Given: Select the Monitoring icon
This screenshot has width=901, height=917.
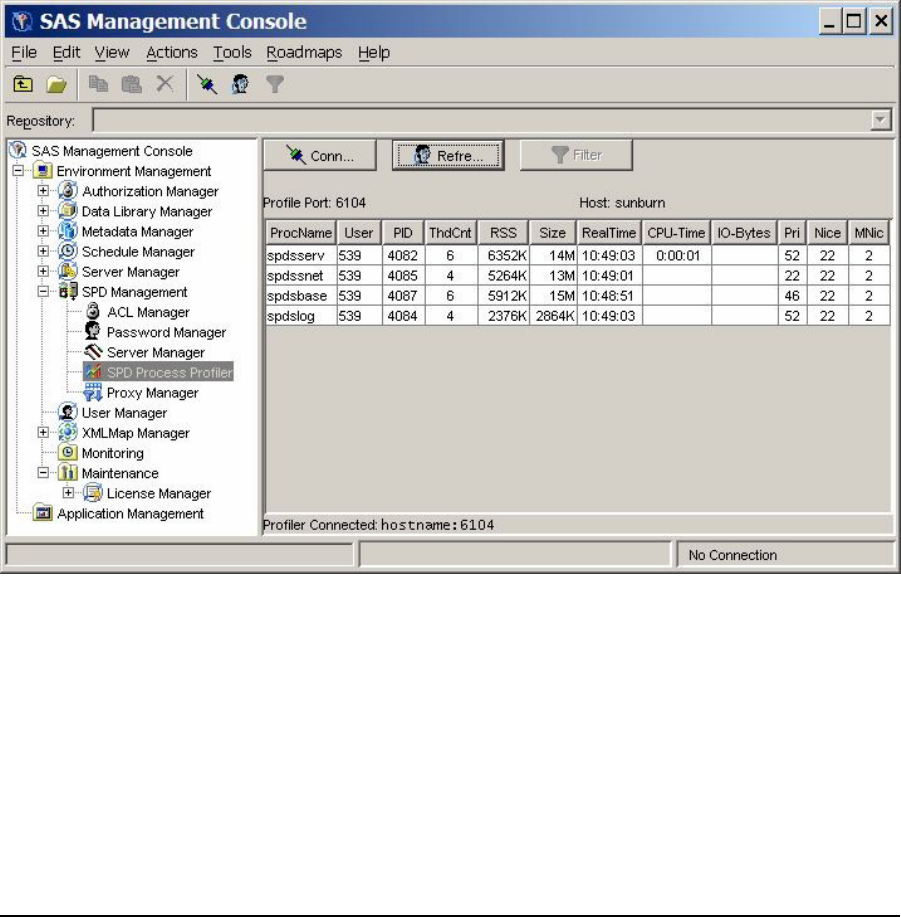Looking at the screenshot, I should (68, 453).
